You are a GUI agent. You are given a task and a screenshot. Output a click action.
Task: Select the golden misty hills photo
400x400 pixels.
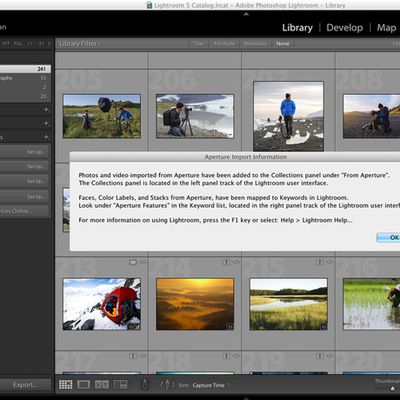(x=195, y=304)
